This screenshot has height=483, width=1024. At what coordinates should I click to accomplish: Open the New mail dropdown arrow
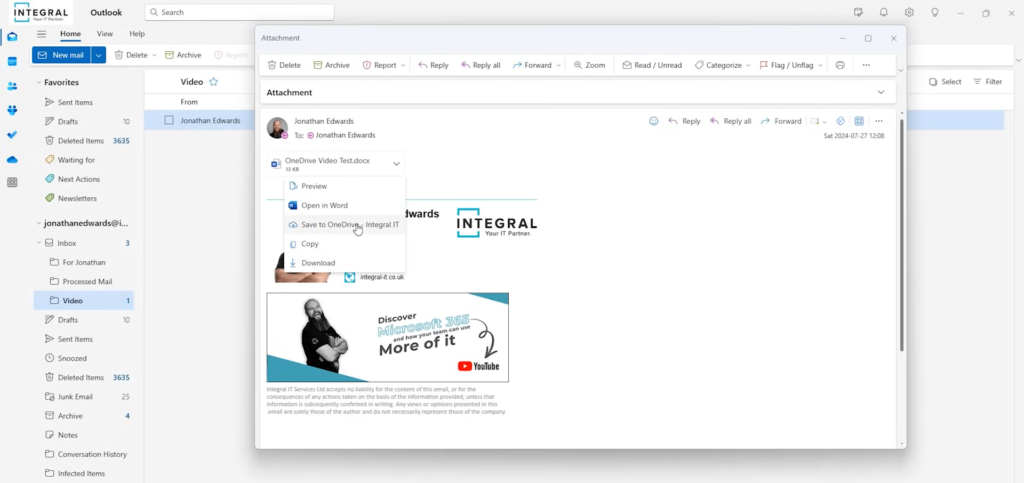(x=99, y=55)
